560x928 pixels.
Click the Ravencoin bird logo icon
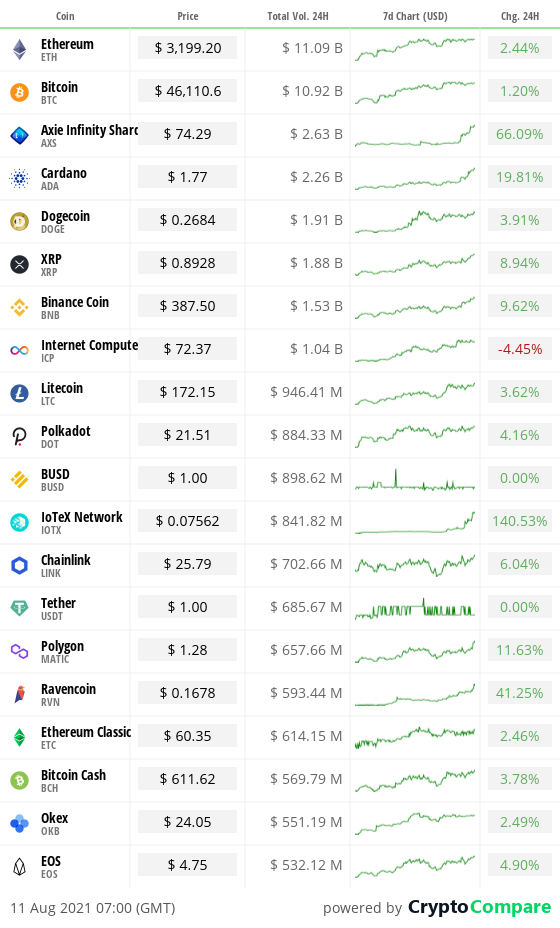tap(20, 694)
